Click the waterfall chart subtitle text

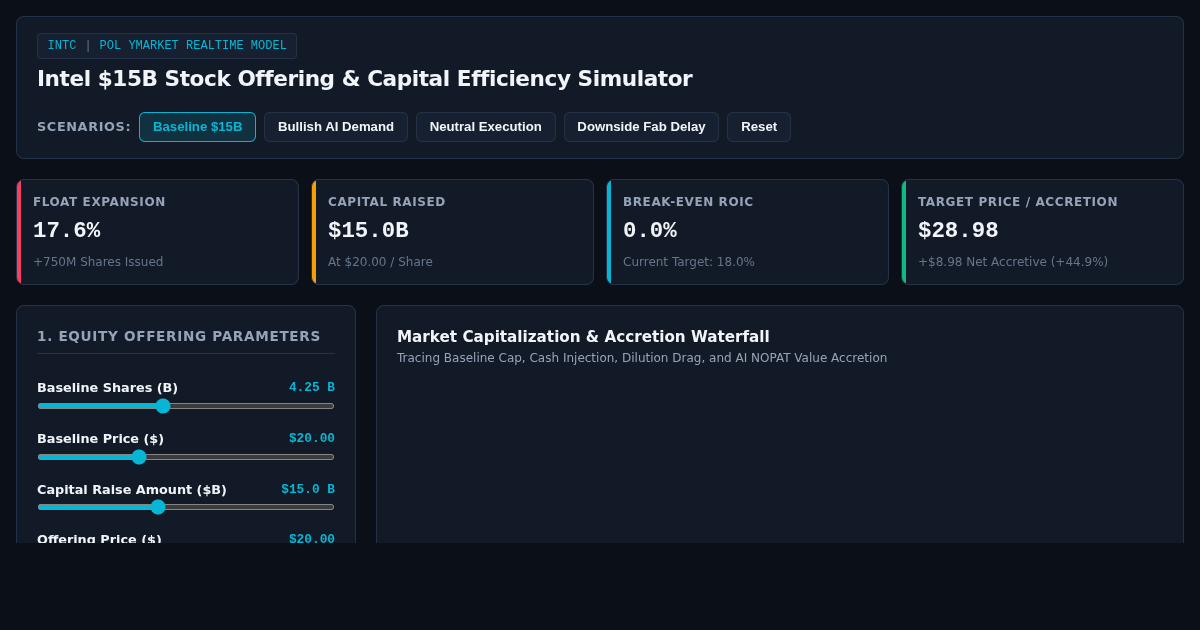point(642,358)
